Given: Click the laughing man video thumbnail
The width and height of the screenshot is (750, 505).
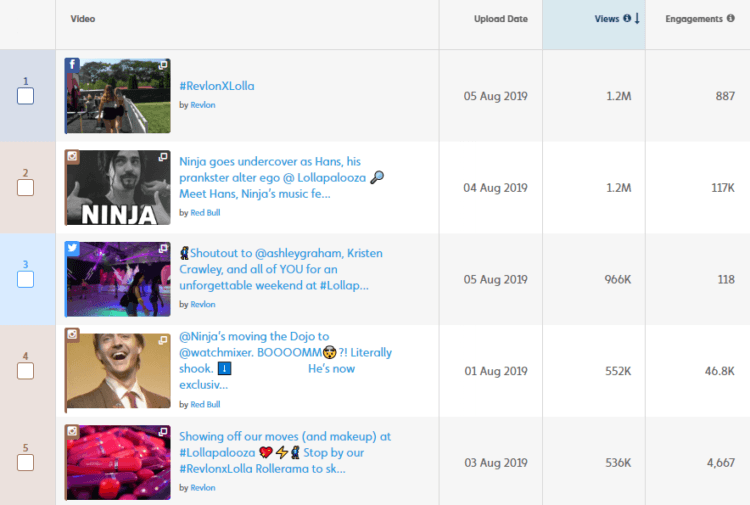Looking at the screenshot, I should (118, 371).
